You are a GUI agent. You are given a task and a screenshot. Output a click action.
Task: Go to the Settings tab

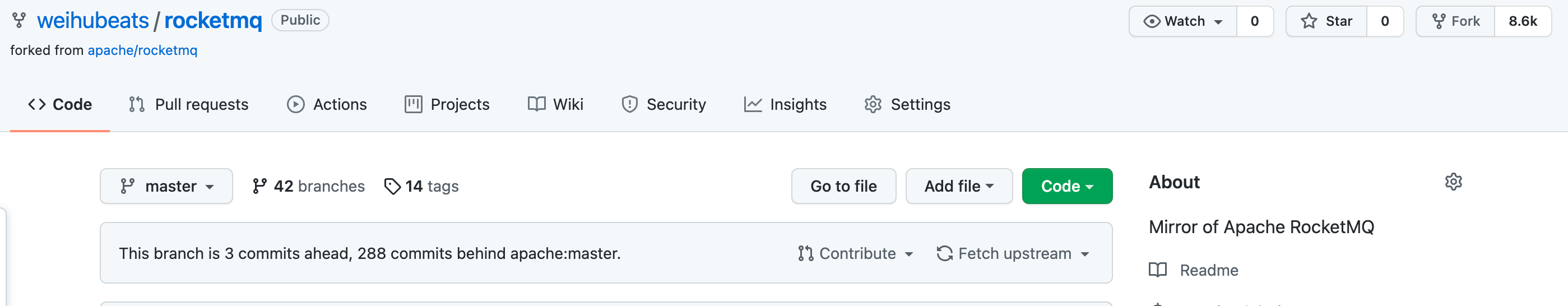click(907, 105)
